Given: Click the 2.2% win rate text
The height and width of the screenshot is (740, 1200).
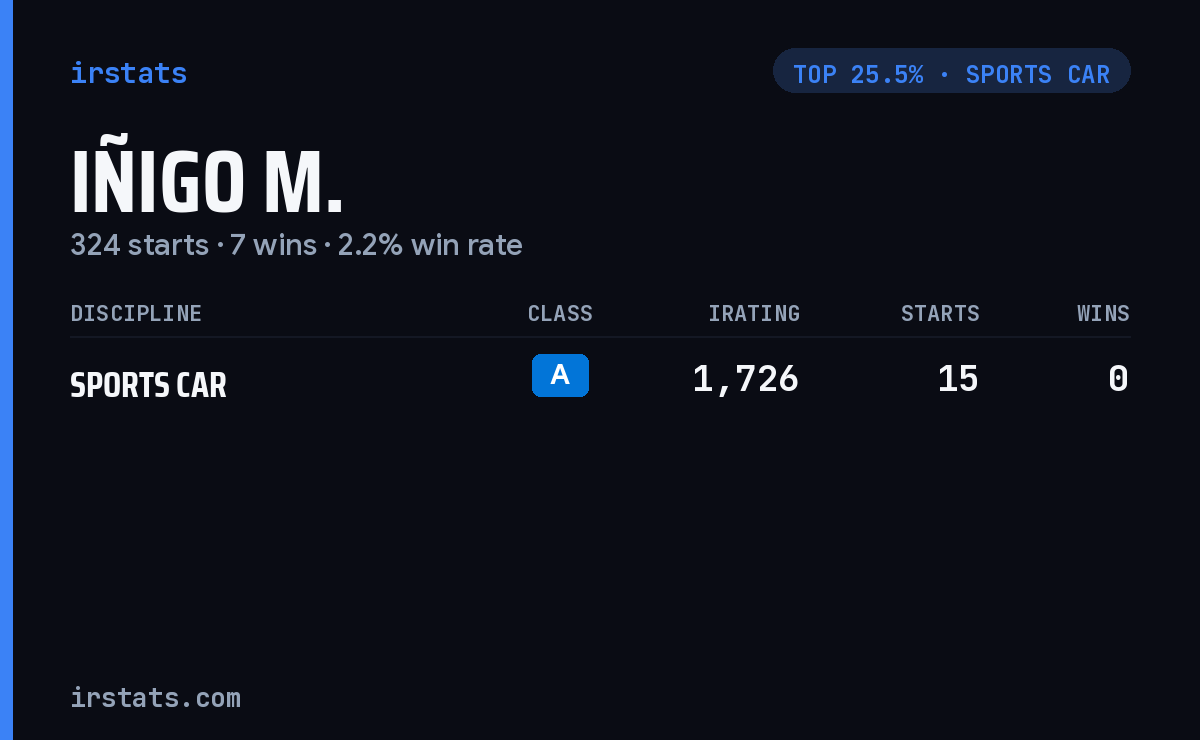Looking at the screenshot, I should coord(430,245).
